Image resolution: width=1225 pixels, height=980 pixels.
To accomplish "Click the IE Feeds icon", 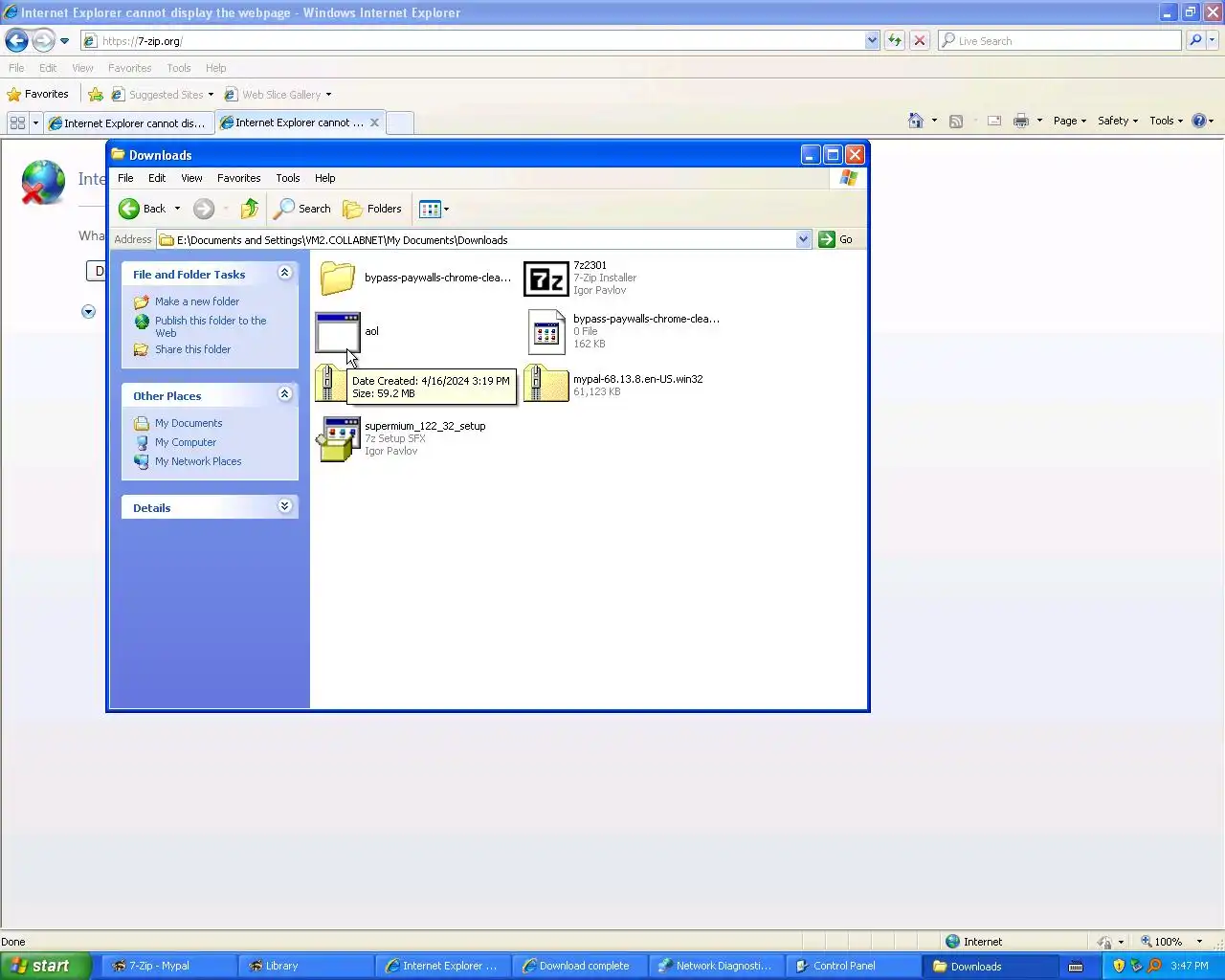I will pyautogui.click(x=956, y=121).
